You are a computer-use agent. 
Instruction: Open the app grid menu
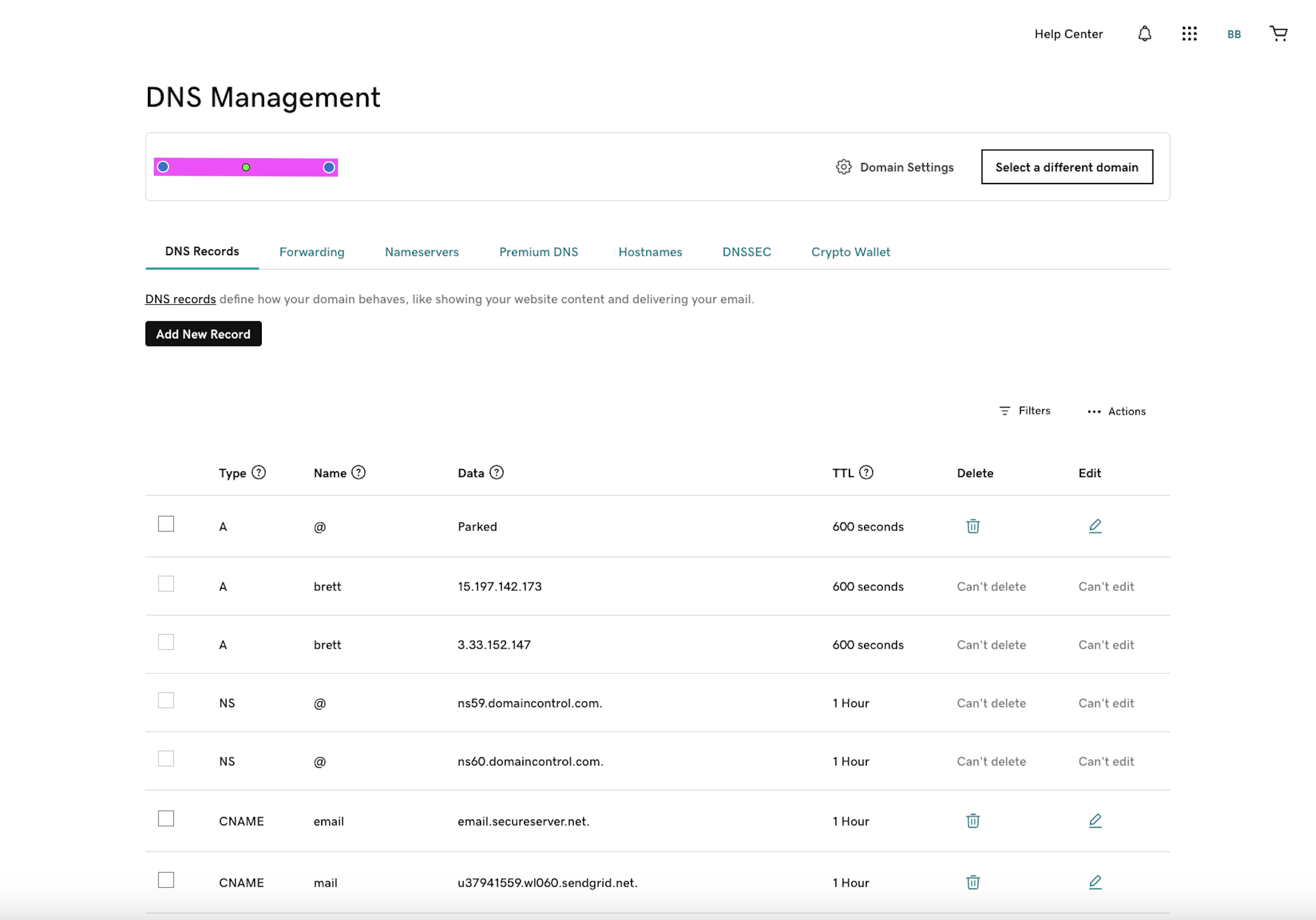click(1189, 34)
